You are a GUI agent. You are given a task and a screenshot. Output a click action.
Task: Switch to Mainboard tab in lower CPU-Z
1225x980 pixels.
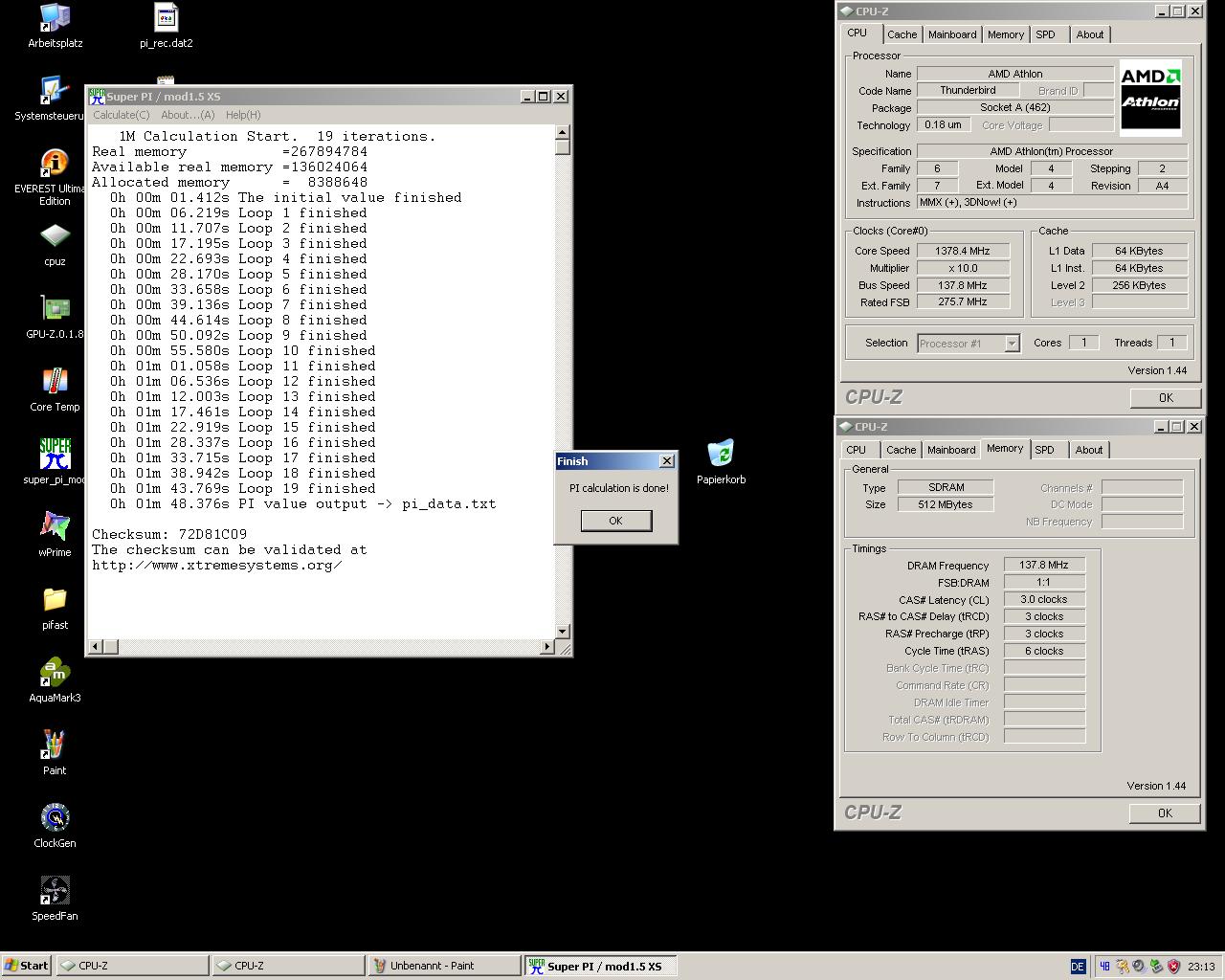(951, 450)
